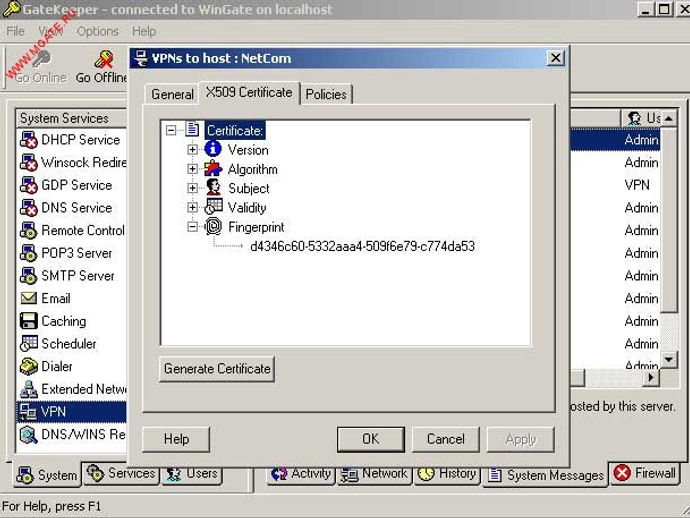690x518 pixels.
Task: Confirm with the OK button
Action: (371, 439)
